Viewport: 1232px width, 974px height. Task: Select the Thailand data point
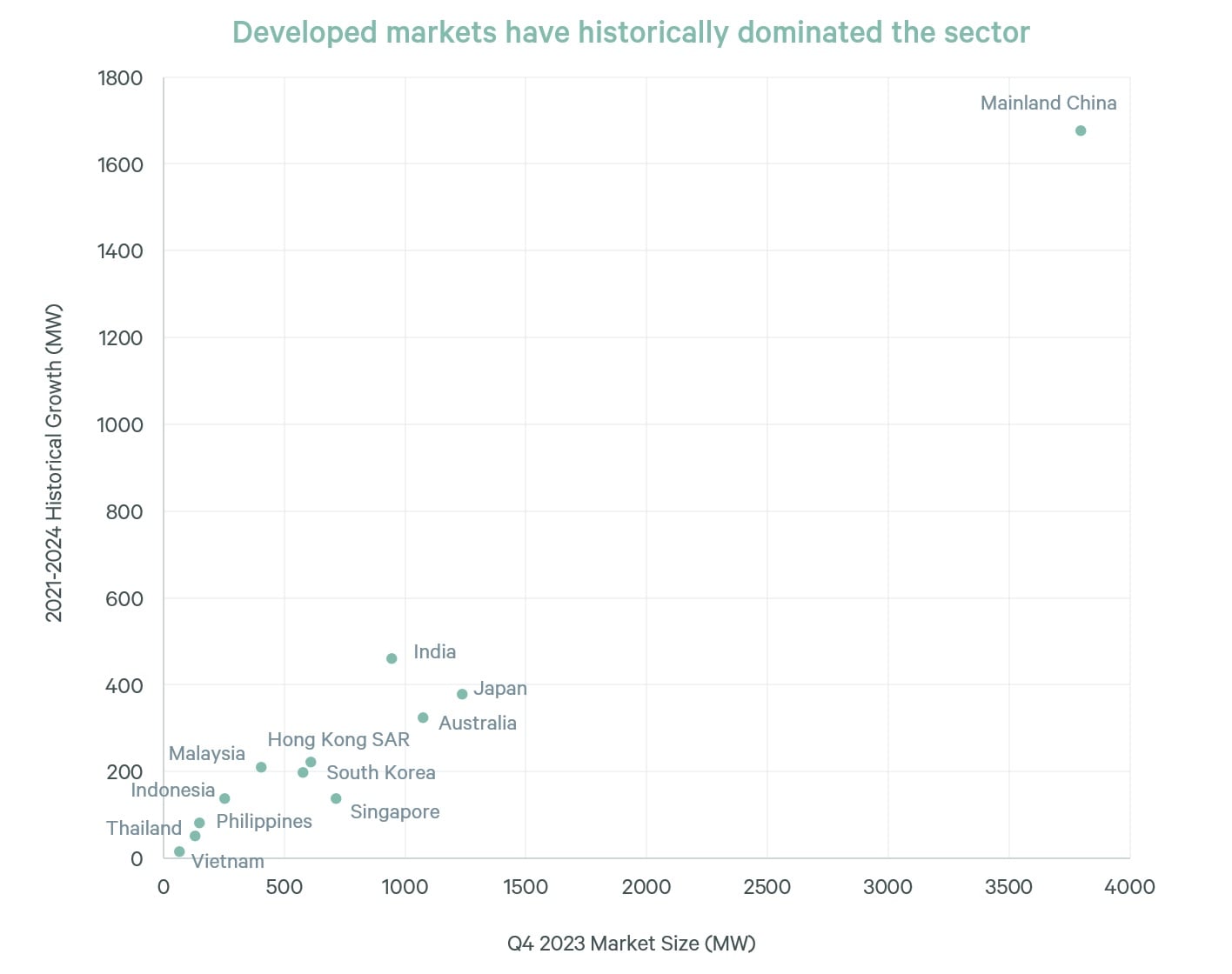click(195, 835)
